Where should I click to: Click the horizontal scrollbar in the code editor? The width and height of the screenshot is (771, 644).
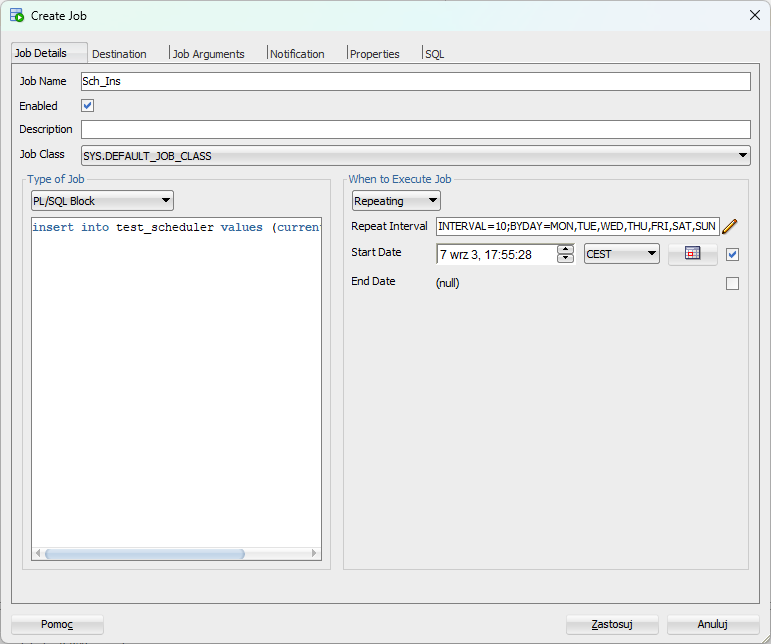145,553
